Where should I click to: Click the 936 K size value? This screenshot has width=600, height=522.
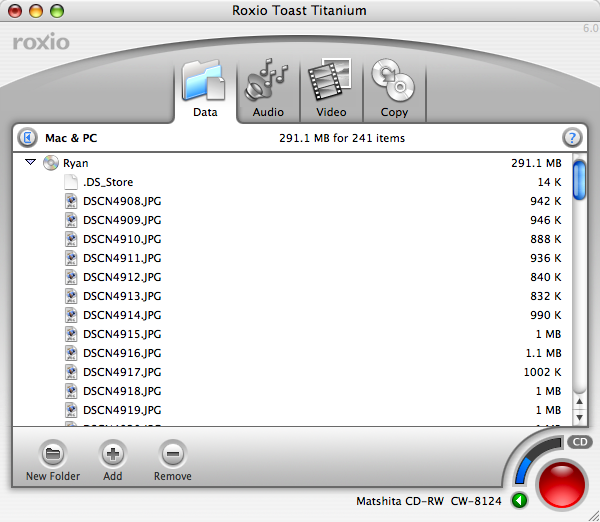click(x=545, y=258)
